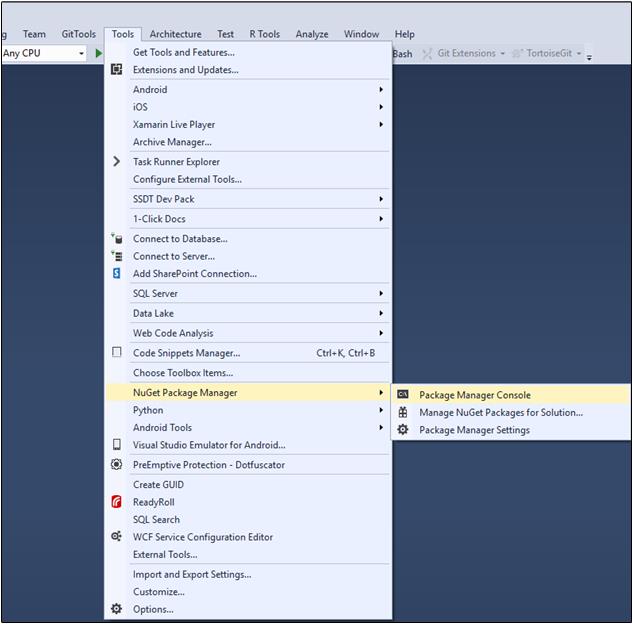This screenshot has height=624, width=633.
Task: Open Add SharePoint Connection
Action: 248,273
